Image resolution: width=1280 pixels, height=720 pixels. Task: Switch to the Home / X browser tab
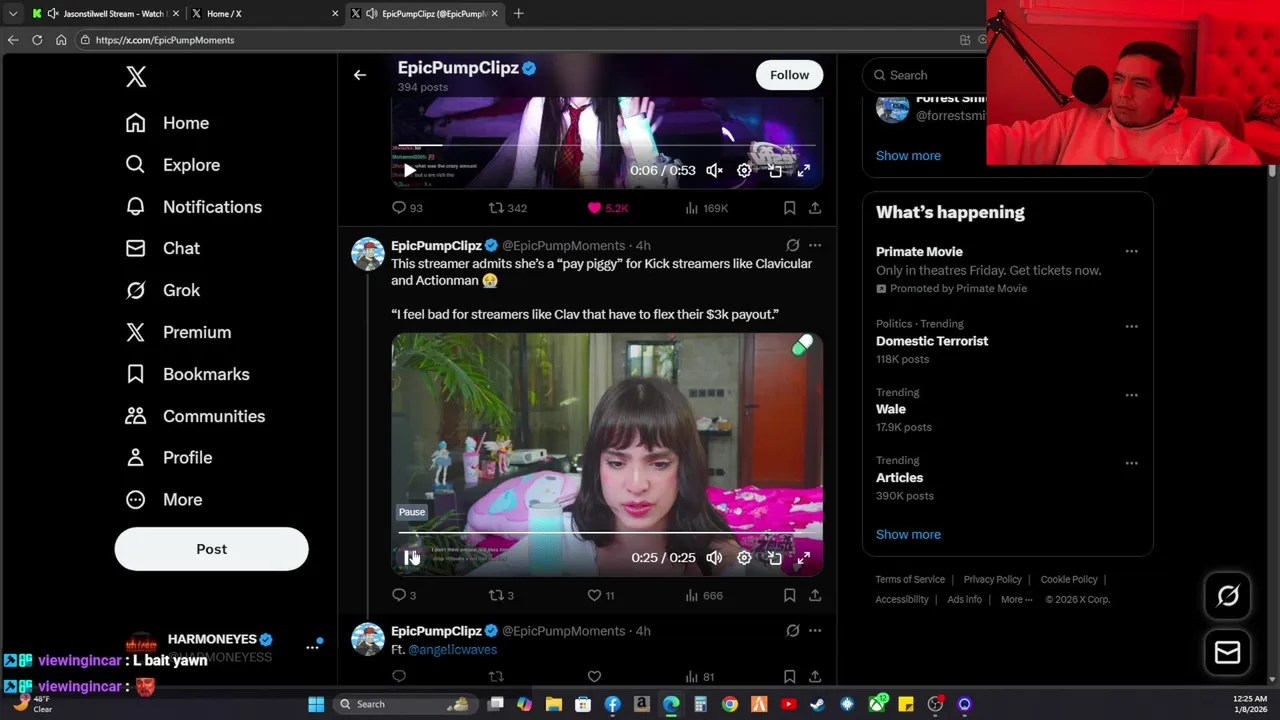coord(265,14)
